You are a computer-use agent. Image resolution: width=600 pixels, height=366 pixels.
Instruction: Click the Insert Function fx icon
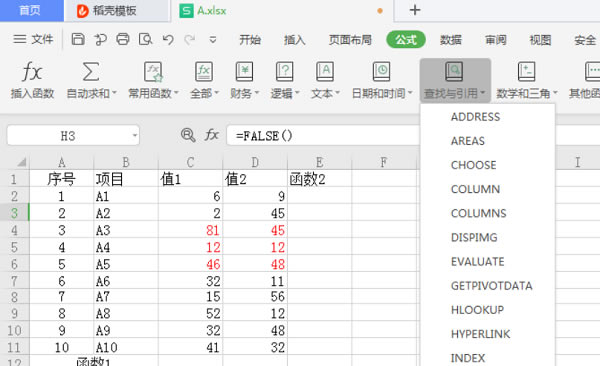point(32,72)
